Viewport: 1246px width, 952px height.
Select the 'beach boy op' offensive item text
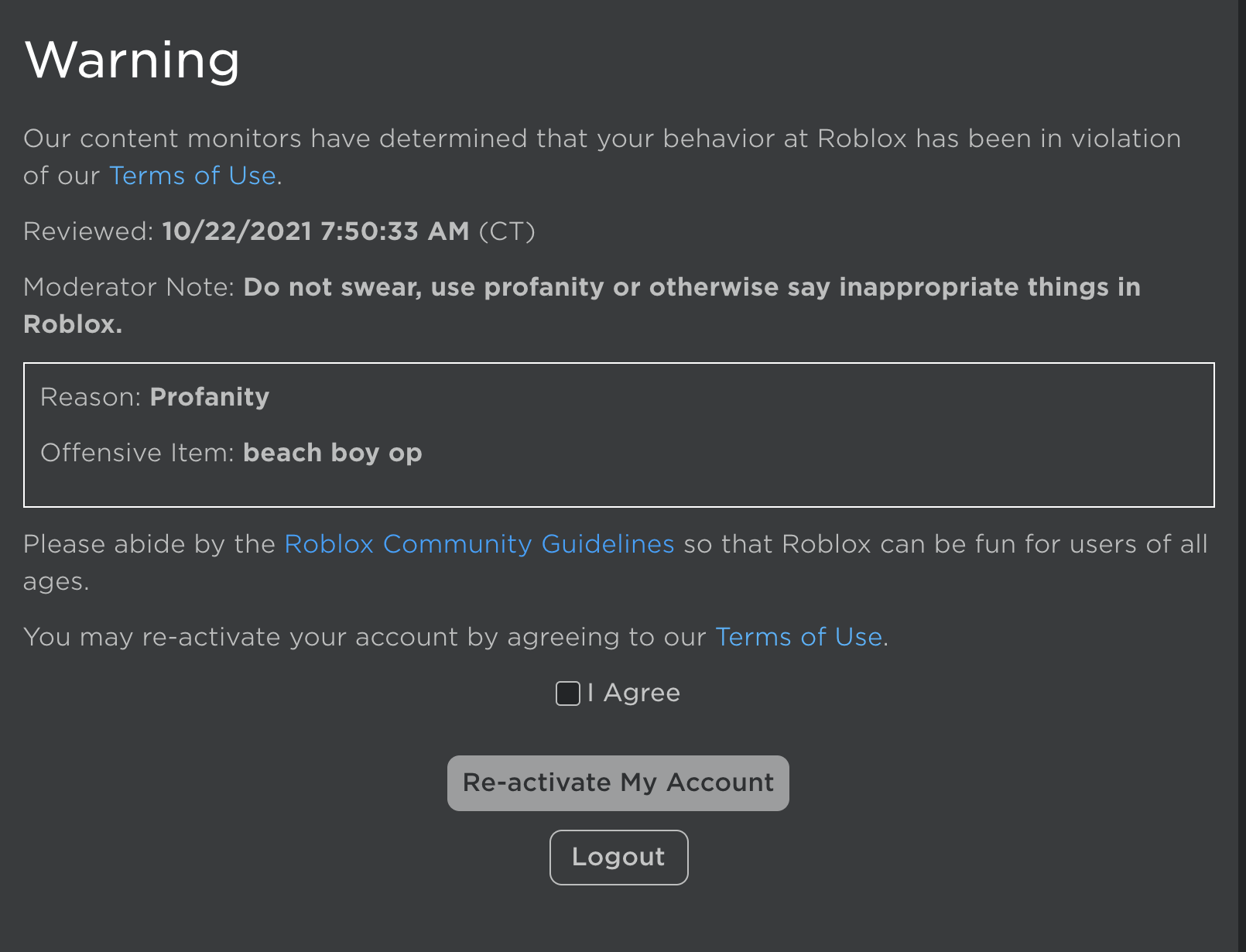[332, 453]
